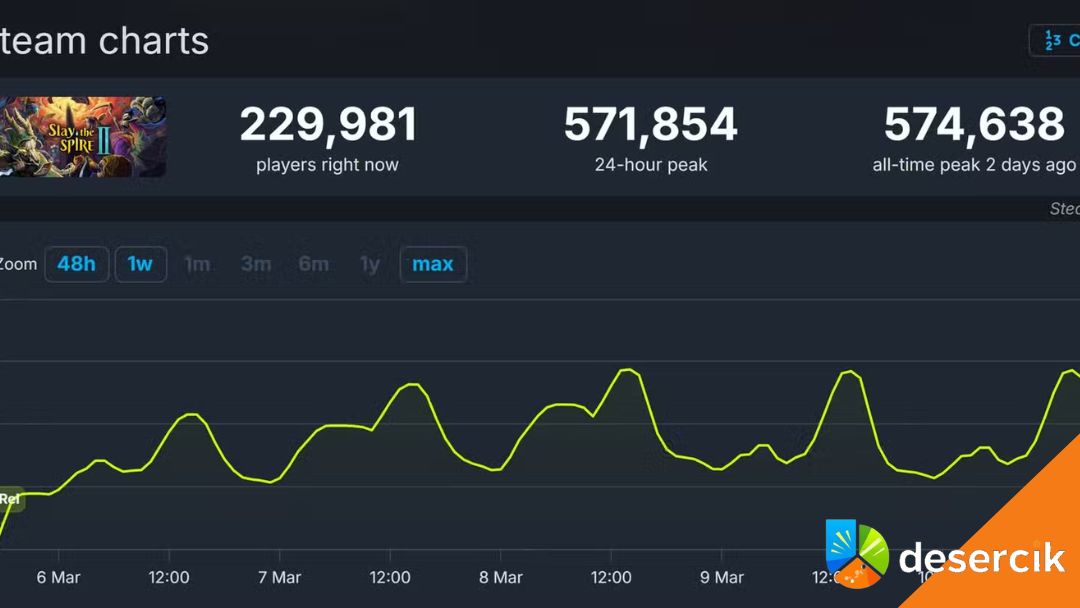Click the '7 Mar' axis label

tap(279, 578)
